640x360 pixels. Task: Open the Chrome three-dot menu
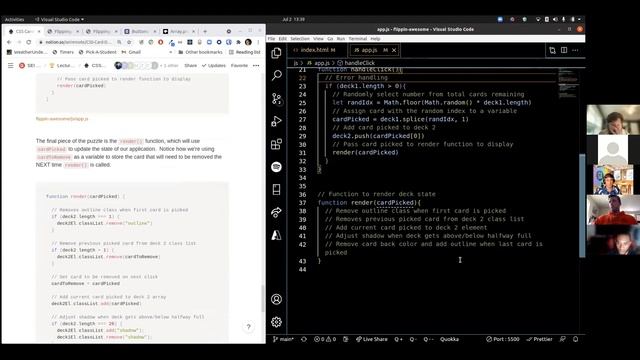pos(258,42)
